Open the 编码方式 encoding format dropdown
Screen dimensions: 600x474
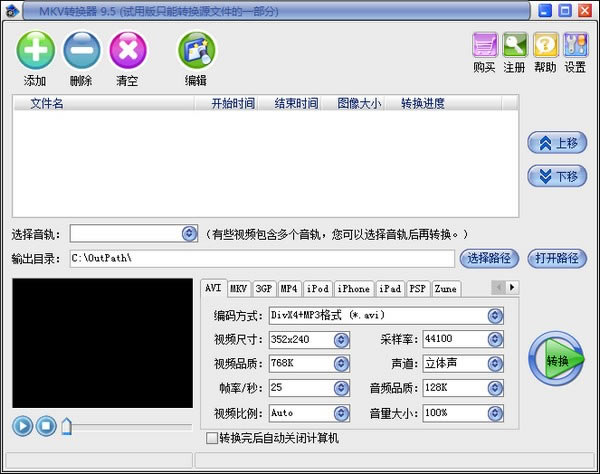(x=494, y=315)
